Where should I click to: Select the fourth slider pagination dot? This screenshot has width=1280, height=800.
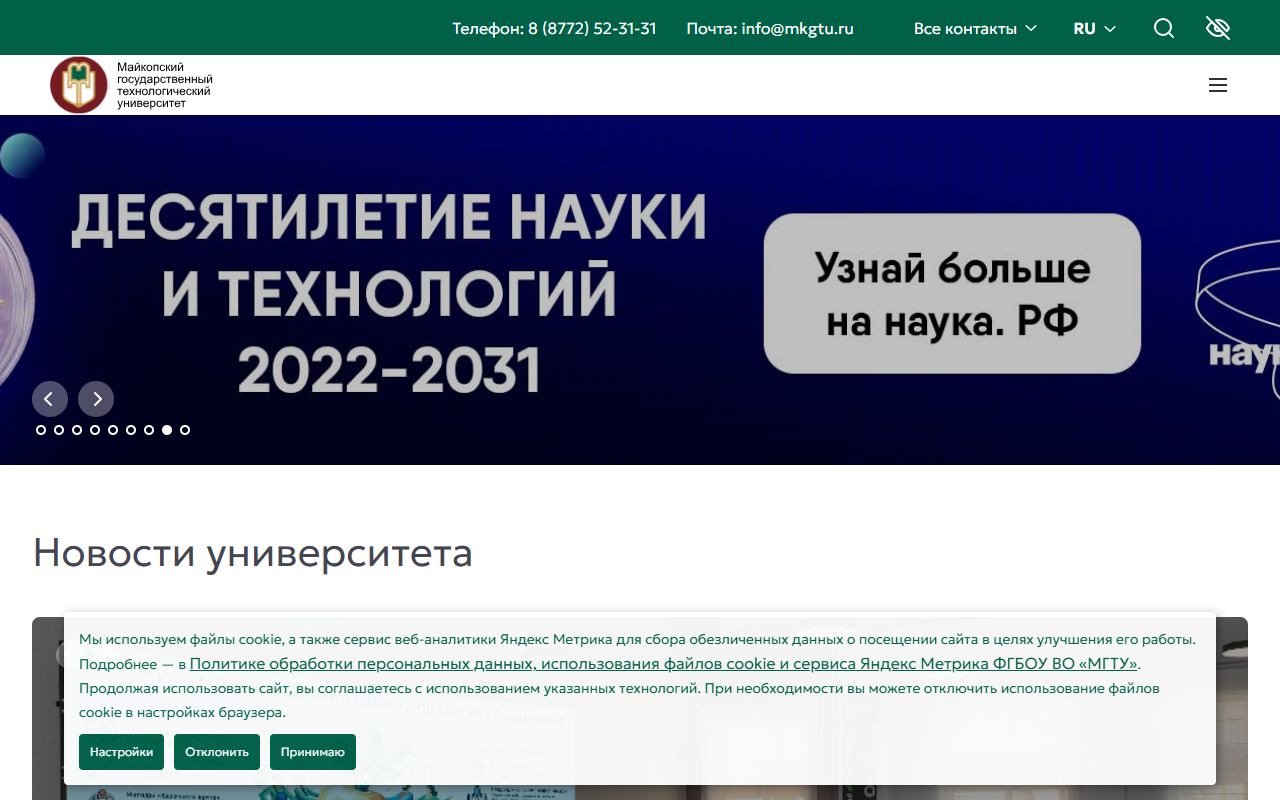pos(95,430)
